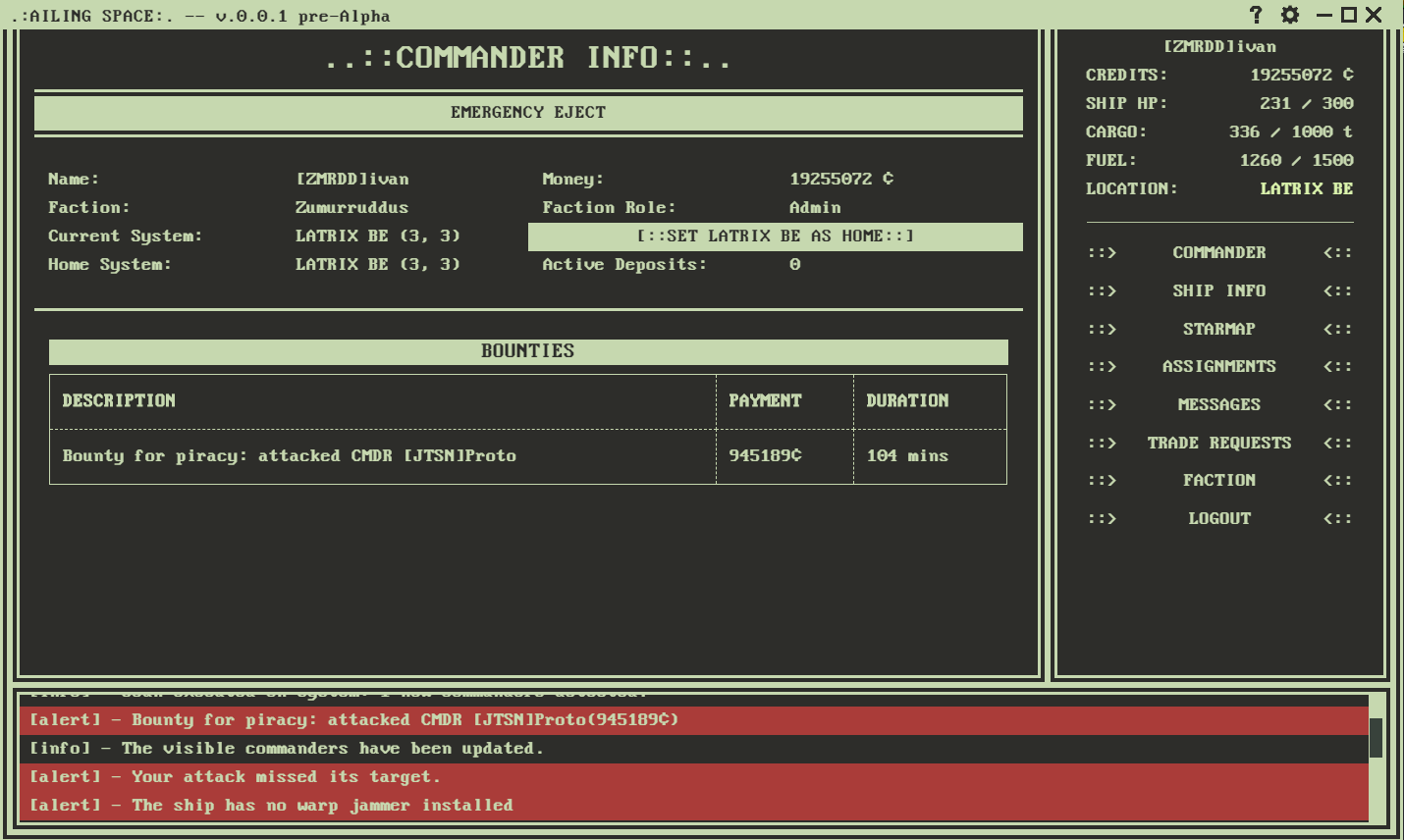Image resolution: width=1404 pixels, height=840 pixels.
Task: Open the COMMANDER panel
Action: pos(1218,252)
